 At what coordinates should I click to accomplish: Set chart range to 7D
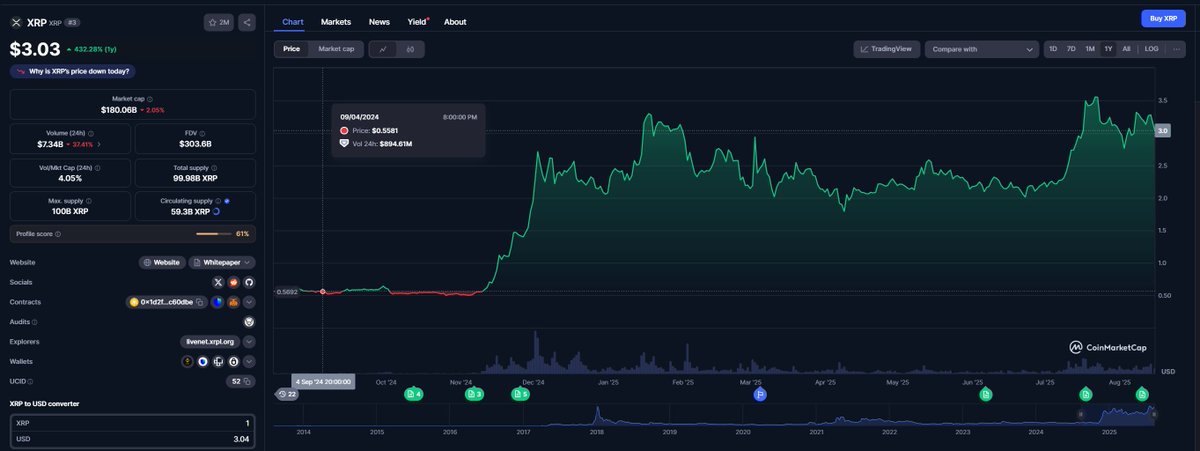[x=1071, y=48]
